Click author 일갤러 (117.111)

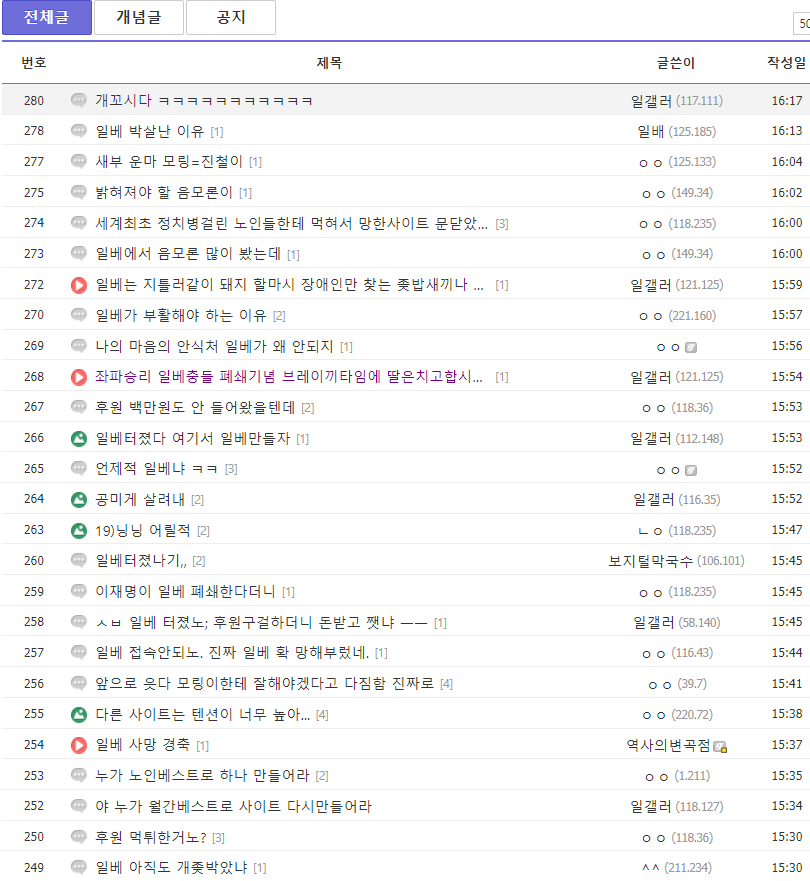tap(676, 101)
